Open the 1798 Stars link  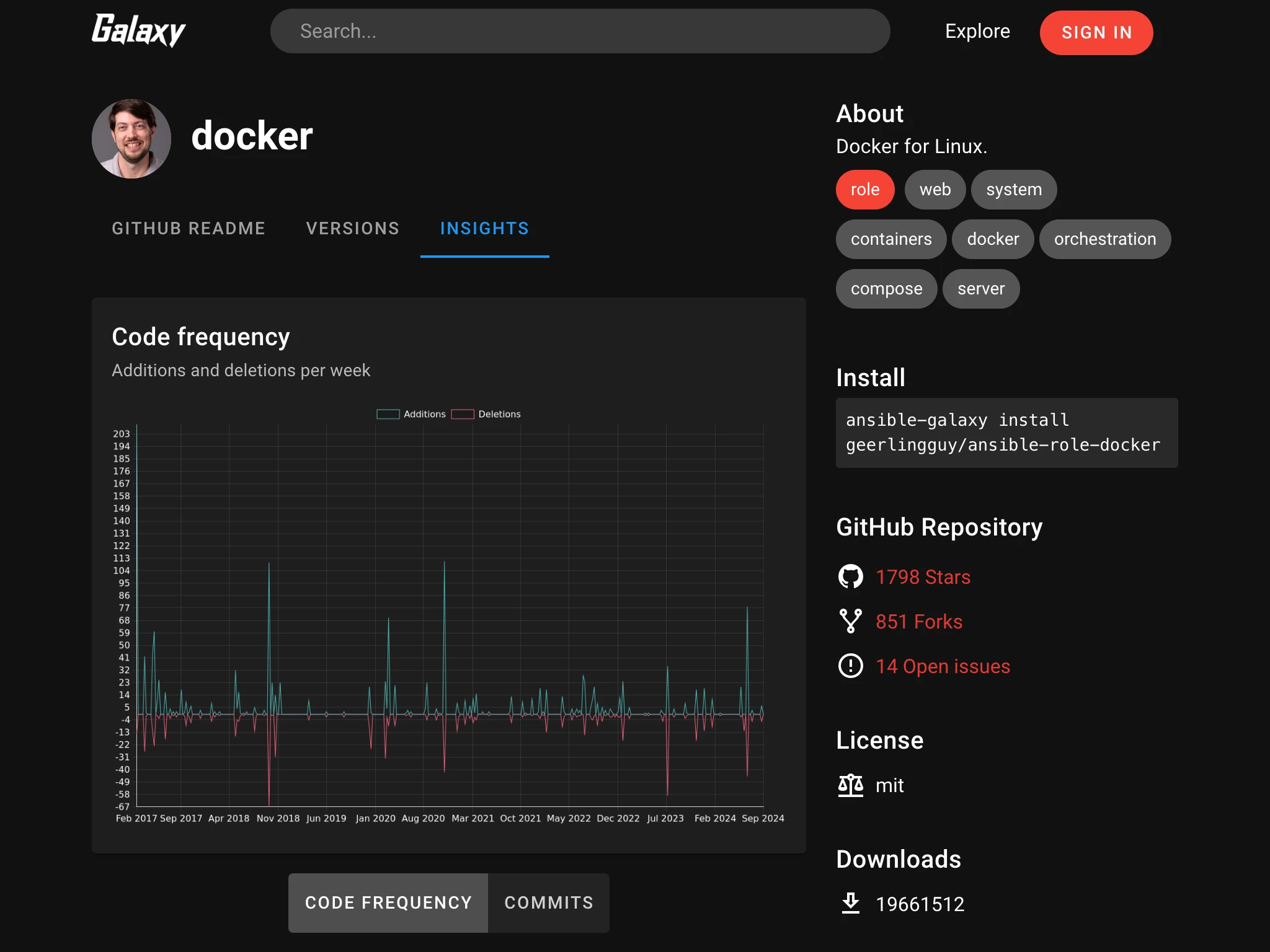tap(923, 577)
